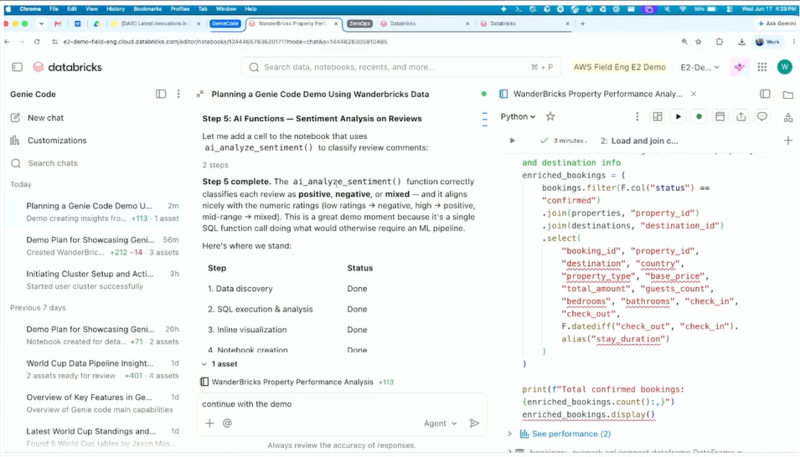Open the 20h Demo Plan for Showcasing chat
Image resolution: width=800 pixels, height=457 pixels.
pyautogui.click(x=94, y=335)
